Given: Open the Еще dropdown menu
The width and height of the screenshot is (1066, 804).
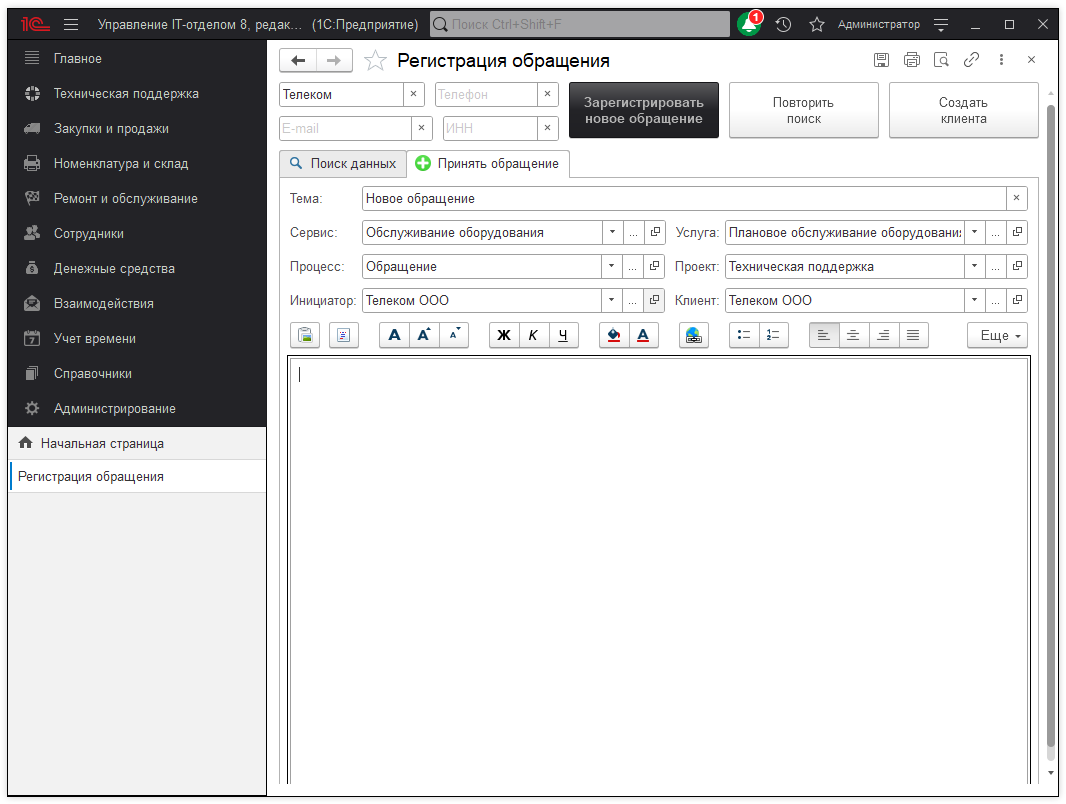Looking at the screenshot, I should [997, 336].
